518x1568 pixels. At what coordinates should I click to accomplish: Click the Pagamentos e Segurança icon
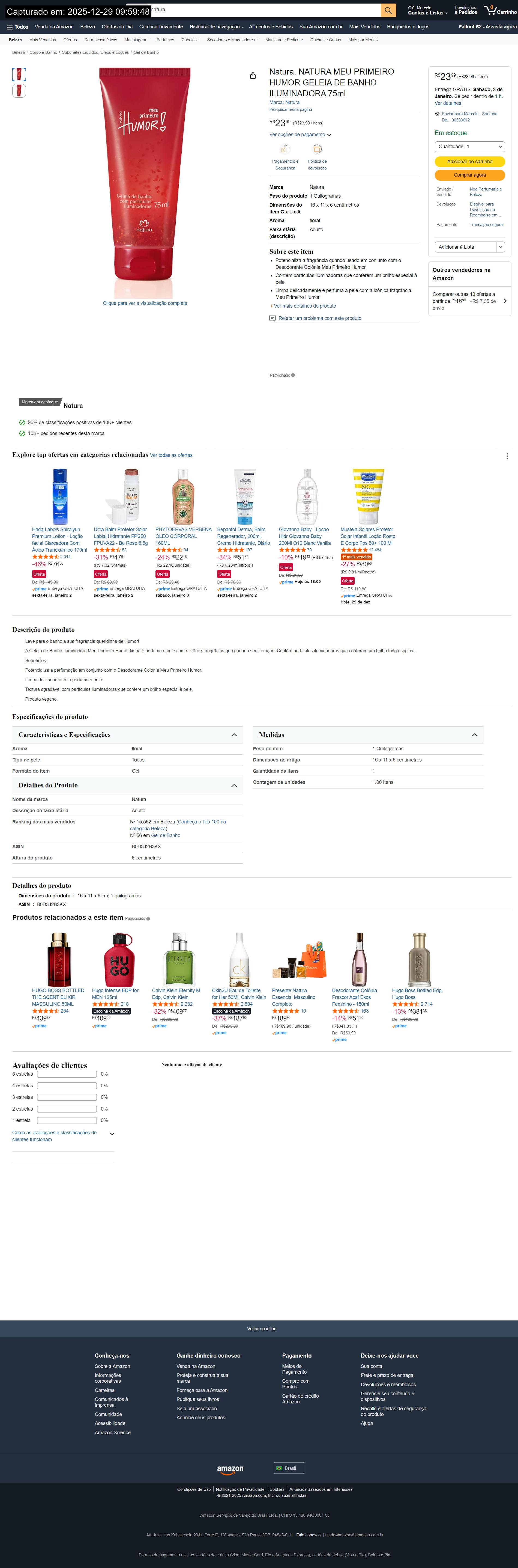pyautogui.click(x=285, y=149)
